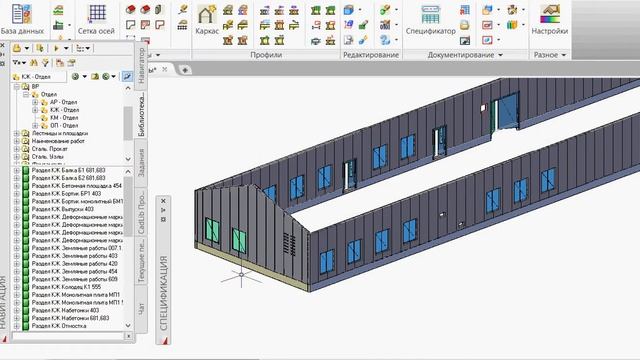Select the Каркас frame tool
640x360 pixels.
point(207,20)
